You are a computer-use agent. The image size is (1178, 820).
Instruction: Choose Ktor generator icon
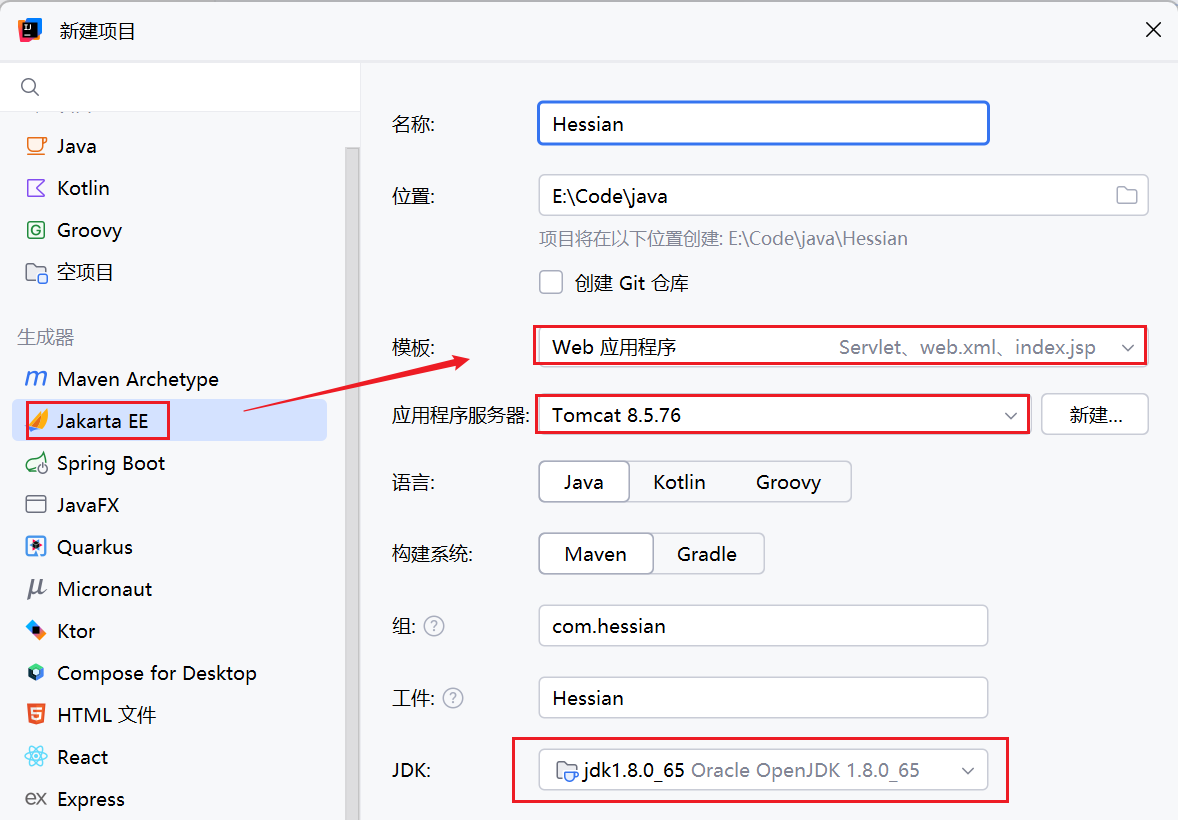[x=36, y=631]
